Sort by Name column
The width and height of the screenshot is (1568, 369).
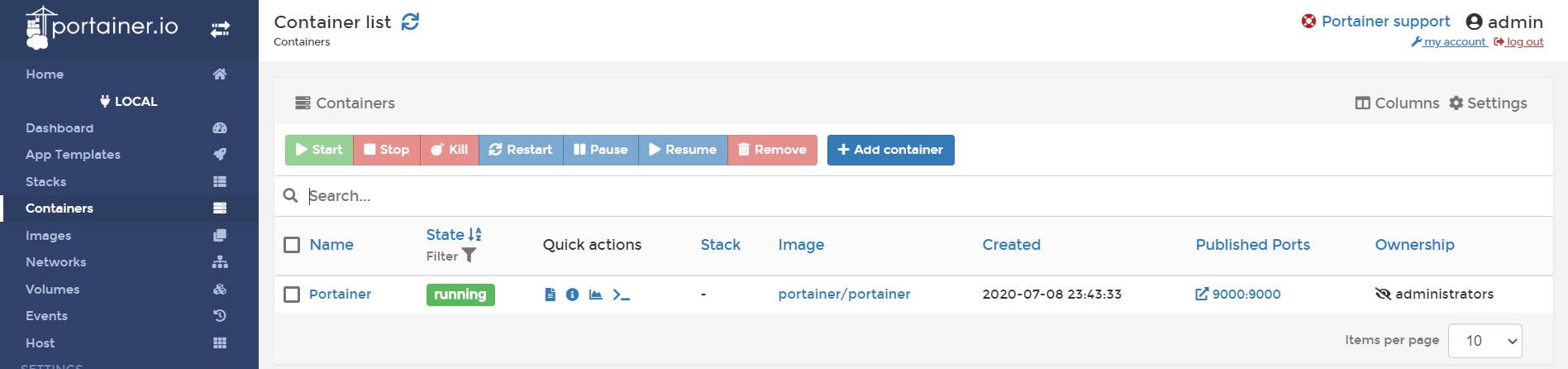coord(331,245)
